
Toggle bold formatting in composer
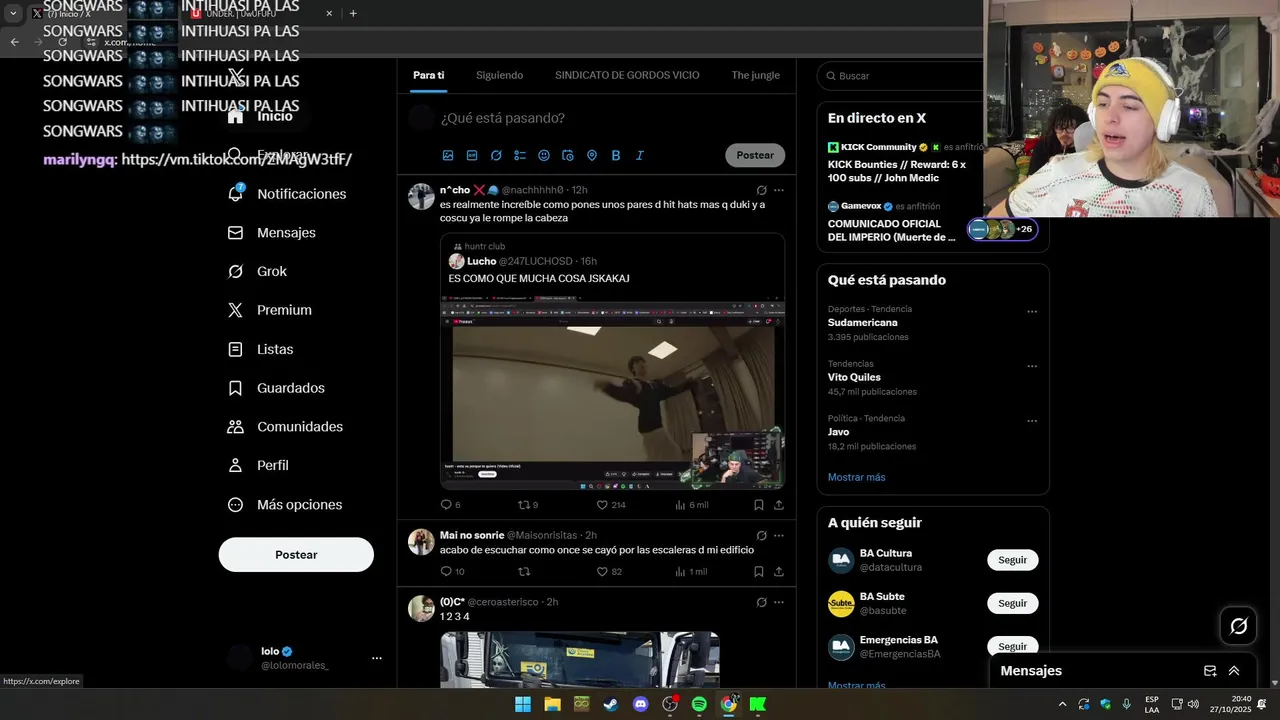click(616, 155)
